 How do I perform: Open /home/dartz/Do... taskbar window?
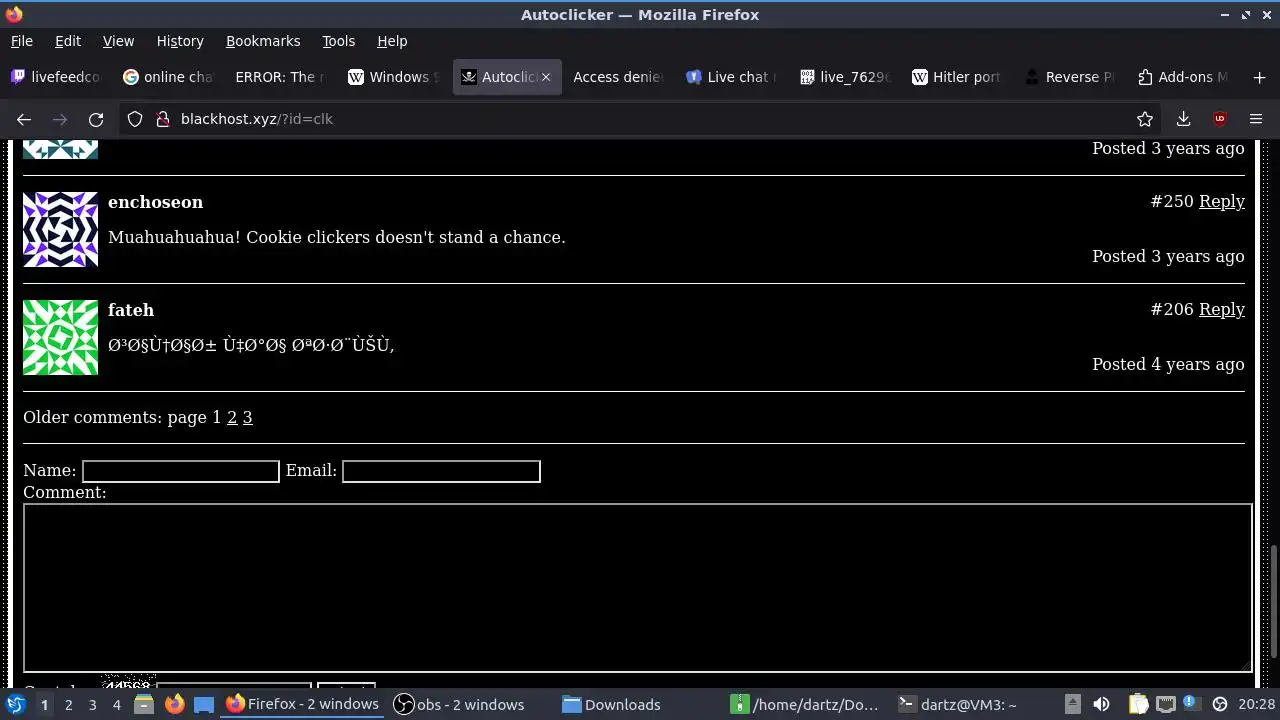806,704
